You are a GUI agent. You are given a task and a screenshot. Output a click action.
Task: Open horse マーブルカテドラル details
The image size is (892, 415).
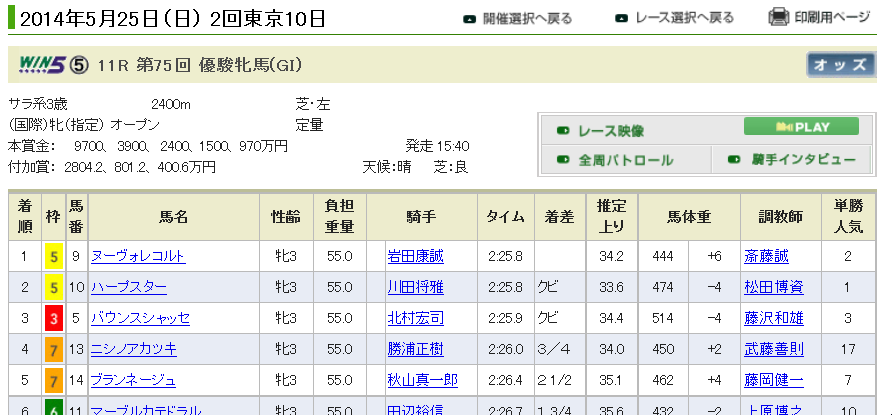[x=146, y=410]
